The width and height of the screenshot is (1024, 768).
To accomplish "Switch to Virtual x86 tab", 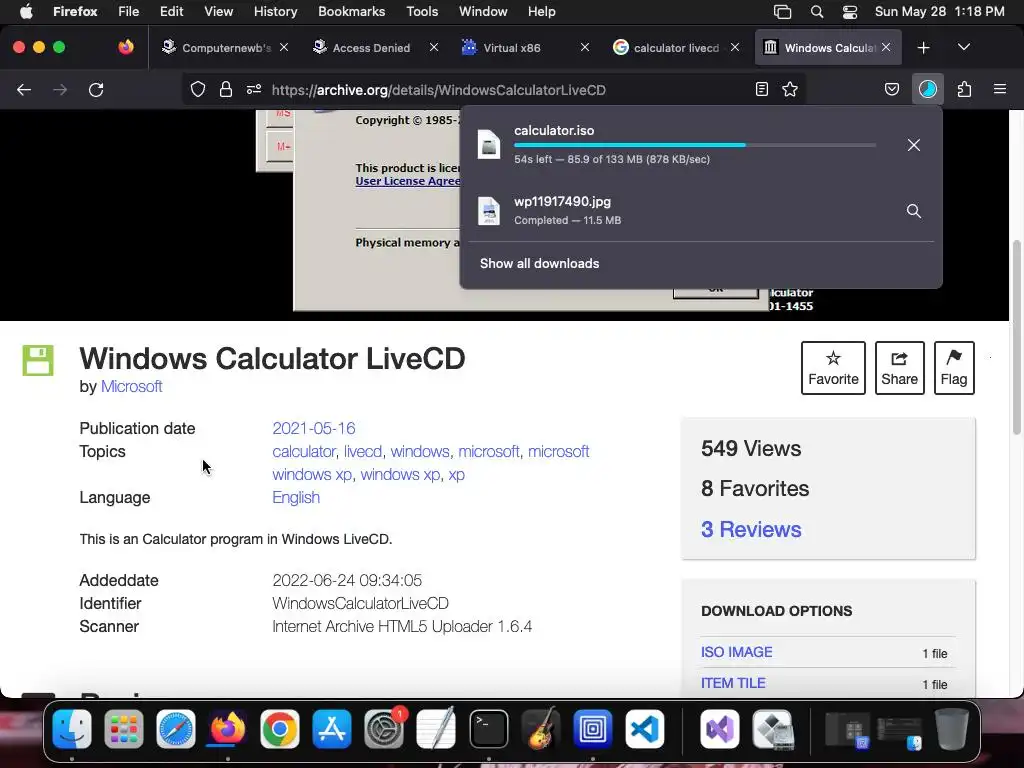I will 524,48.
